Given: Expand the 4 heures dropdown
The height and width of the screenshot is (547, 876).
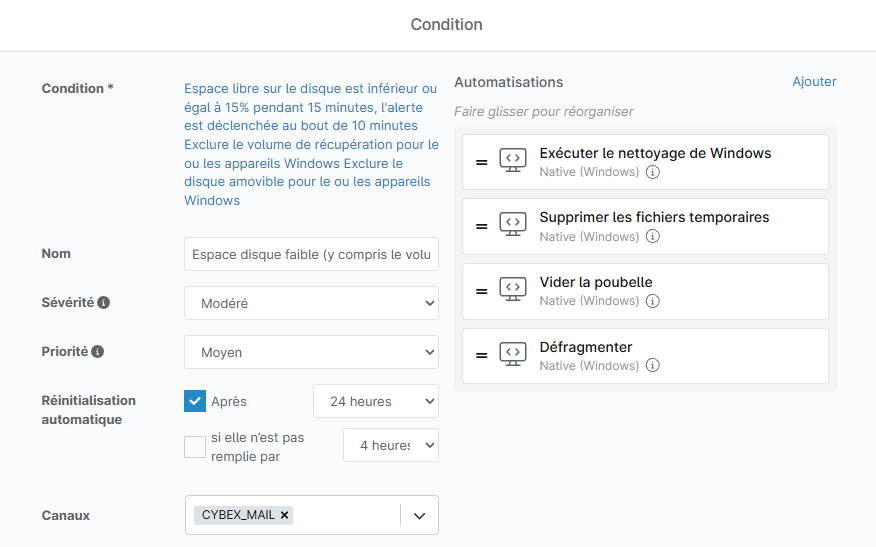Looking at the screenshot, I should click(390, 445).
